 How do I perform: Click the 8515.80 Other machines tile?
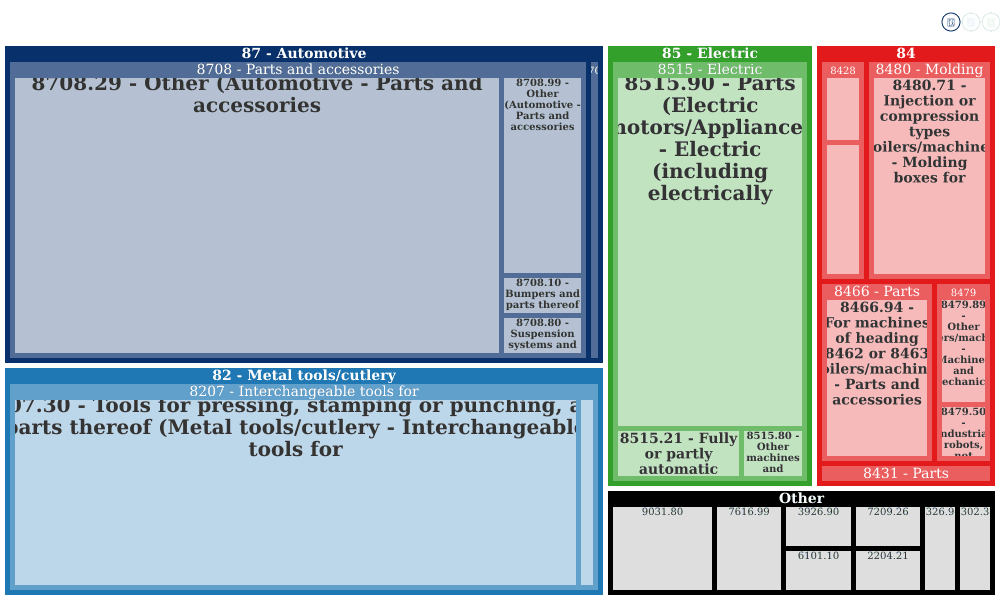coord(772,454)
